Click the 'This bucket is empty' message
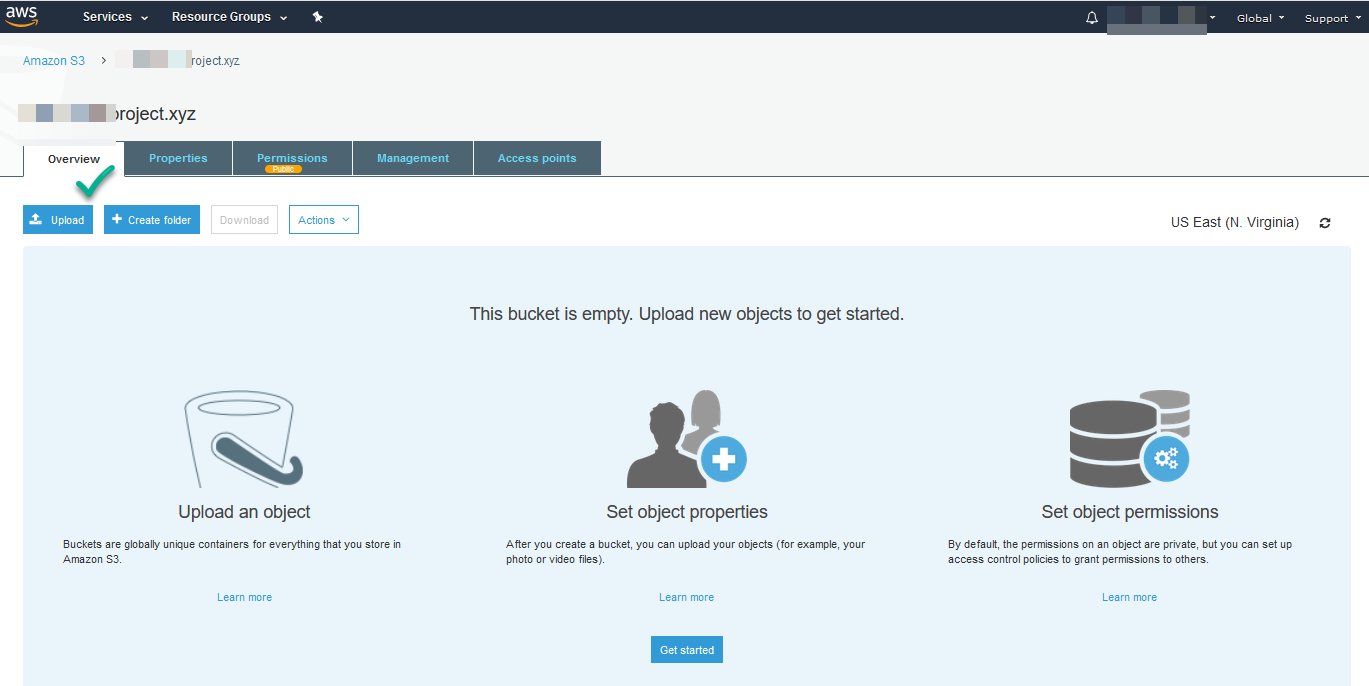This screenshot has width=1369, height=686. click(687, 314)
